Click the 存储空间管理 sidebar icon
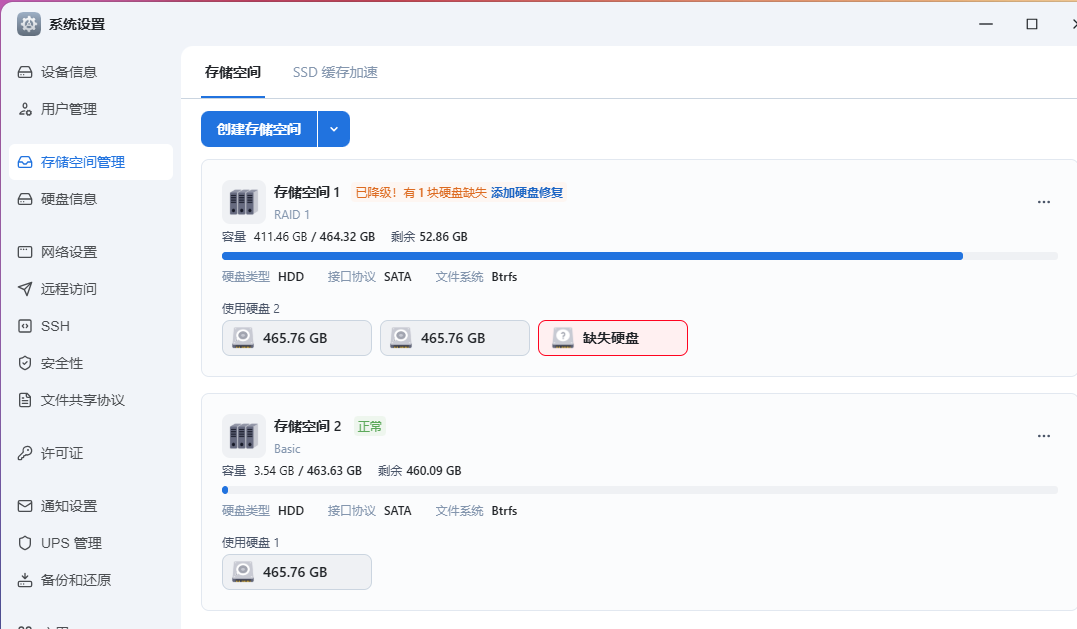This screenshot has width=1077, height=629. [x=25, y=162]
